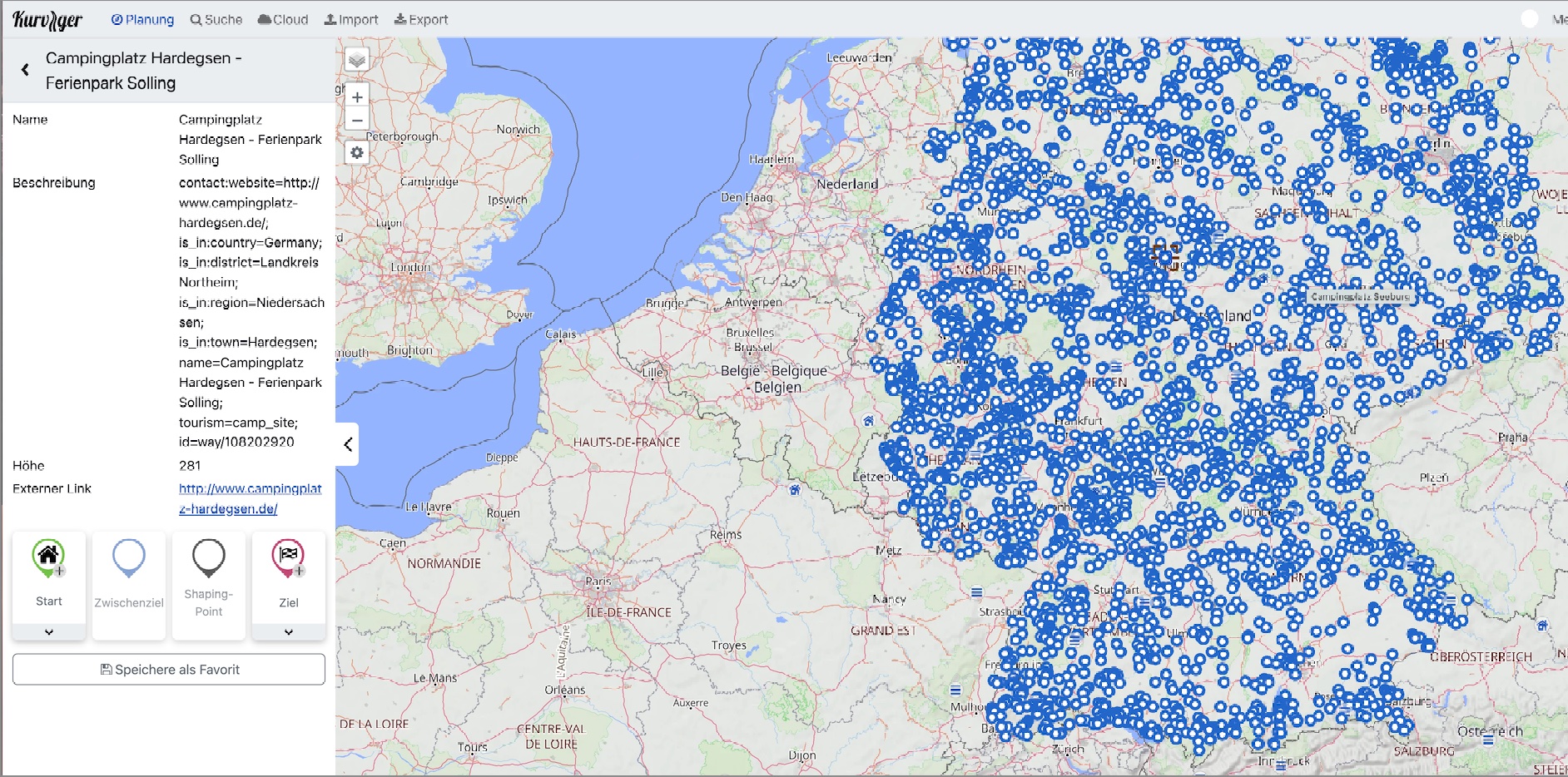Open the Import menu

(351, 20)
